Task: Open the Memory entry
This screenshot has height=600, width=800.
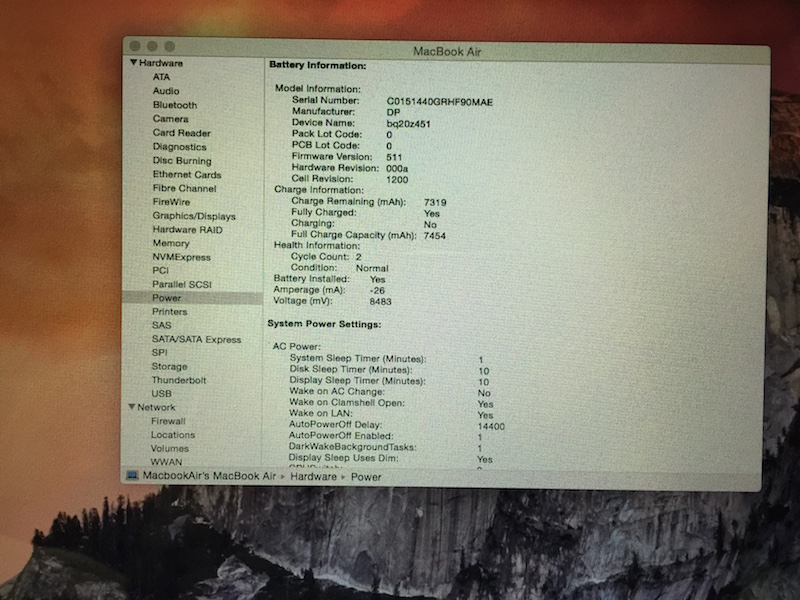Action: [x=170, y=243]
